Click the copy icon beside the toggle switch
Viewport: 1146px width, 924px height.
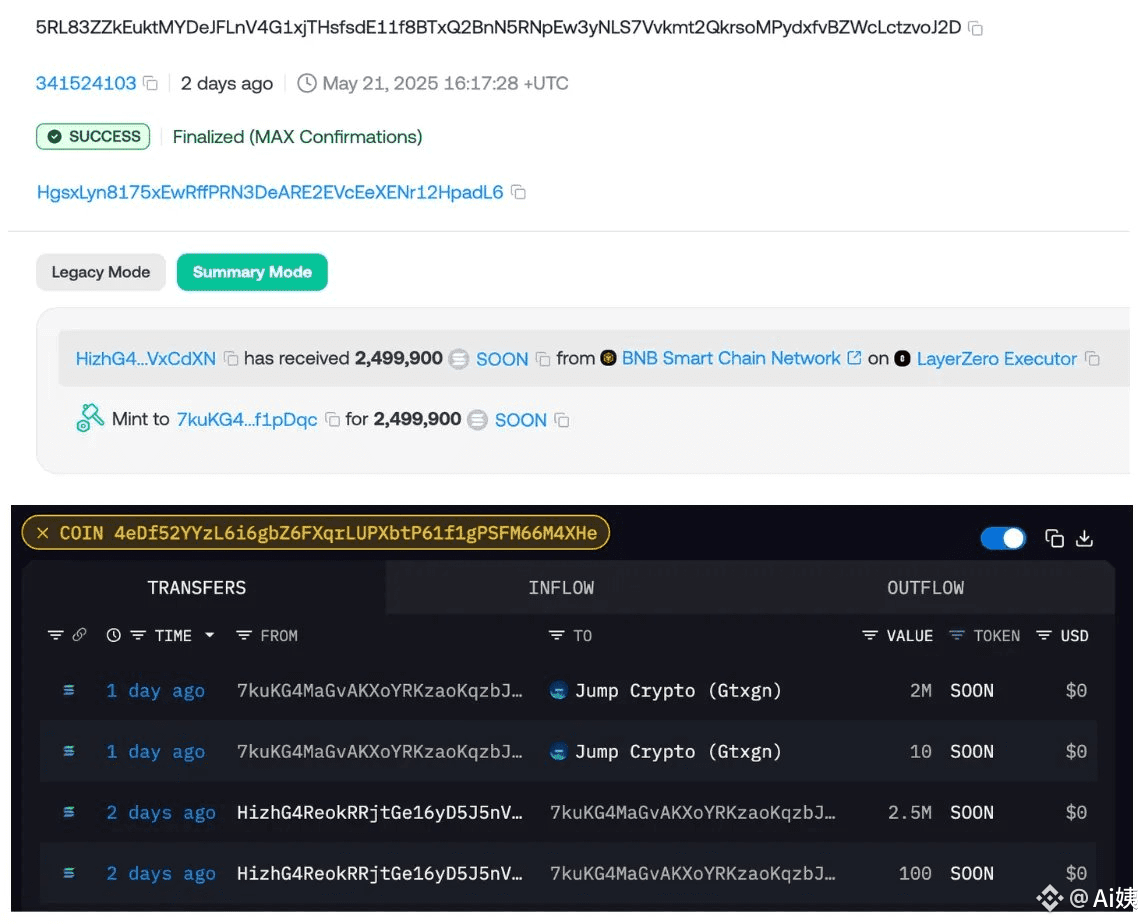tap(1055, 538)
